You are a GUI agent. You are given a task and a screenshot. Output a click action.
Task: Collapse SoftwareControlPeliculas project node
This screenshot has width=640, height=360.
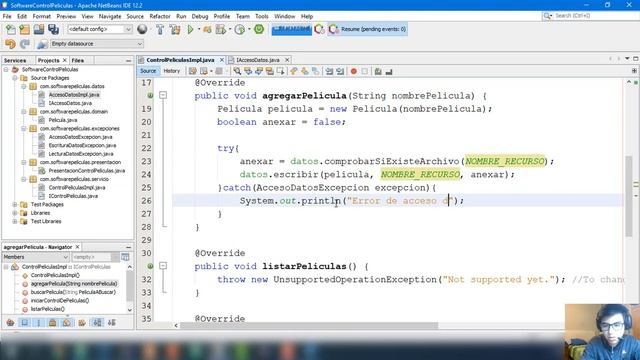(6, 69)
